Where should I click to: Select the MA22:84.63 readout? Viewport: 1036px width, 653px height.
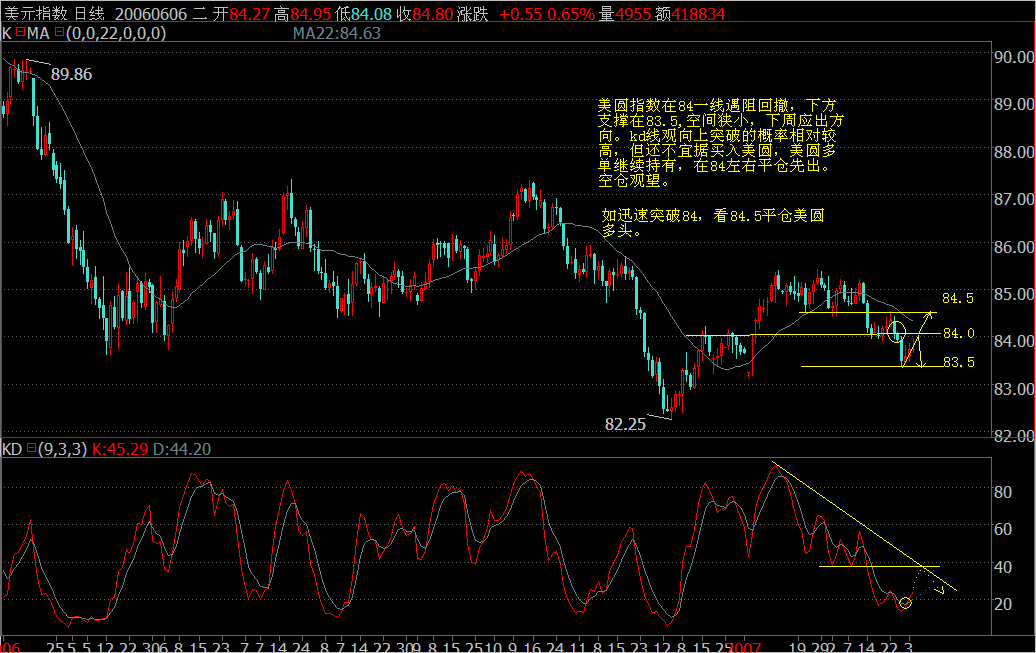(337, 33)
